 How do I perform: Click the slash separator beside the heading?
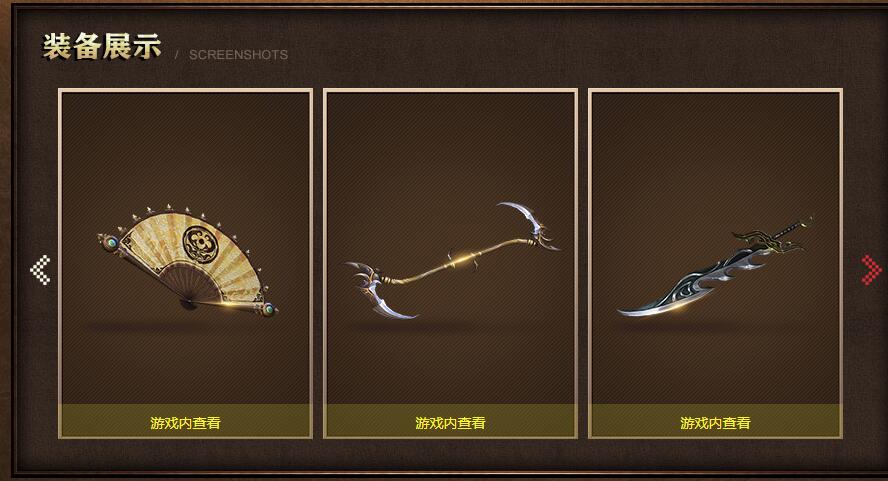pyautogui.click(x=177, y=55)
